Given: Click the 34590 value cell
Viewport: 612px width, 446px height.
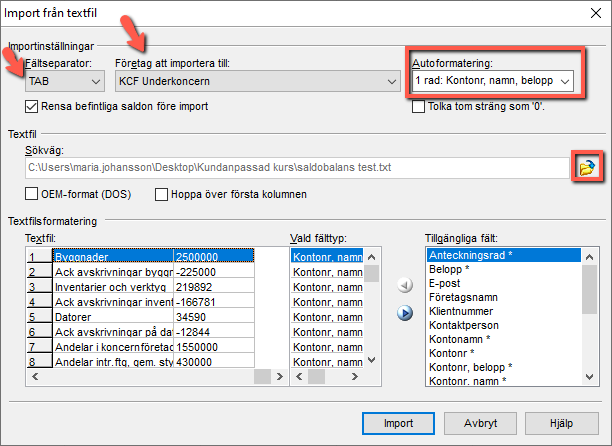Looking at the screenshot, I should coord(214,317).
